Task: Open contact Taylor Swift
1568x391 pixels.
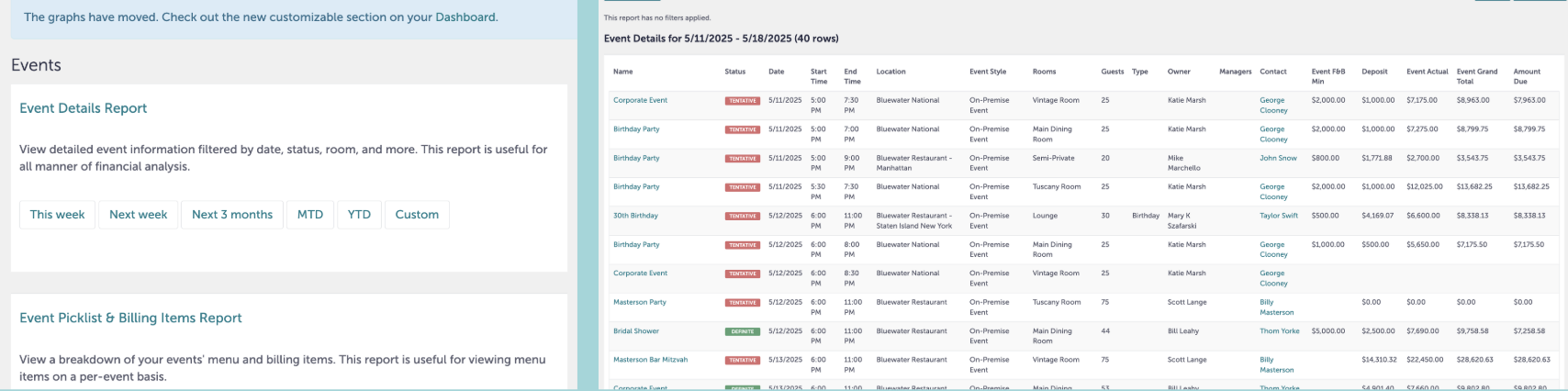Action: 1279,216
